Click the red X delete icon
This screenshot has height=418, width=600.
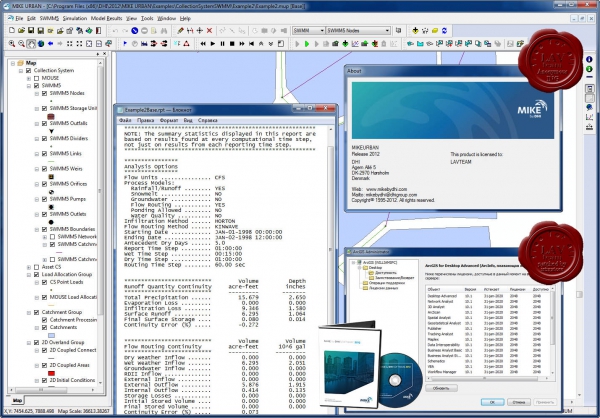tap(209, 31)
